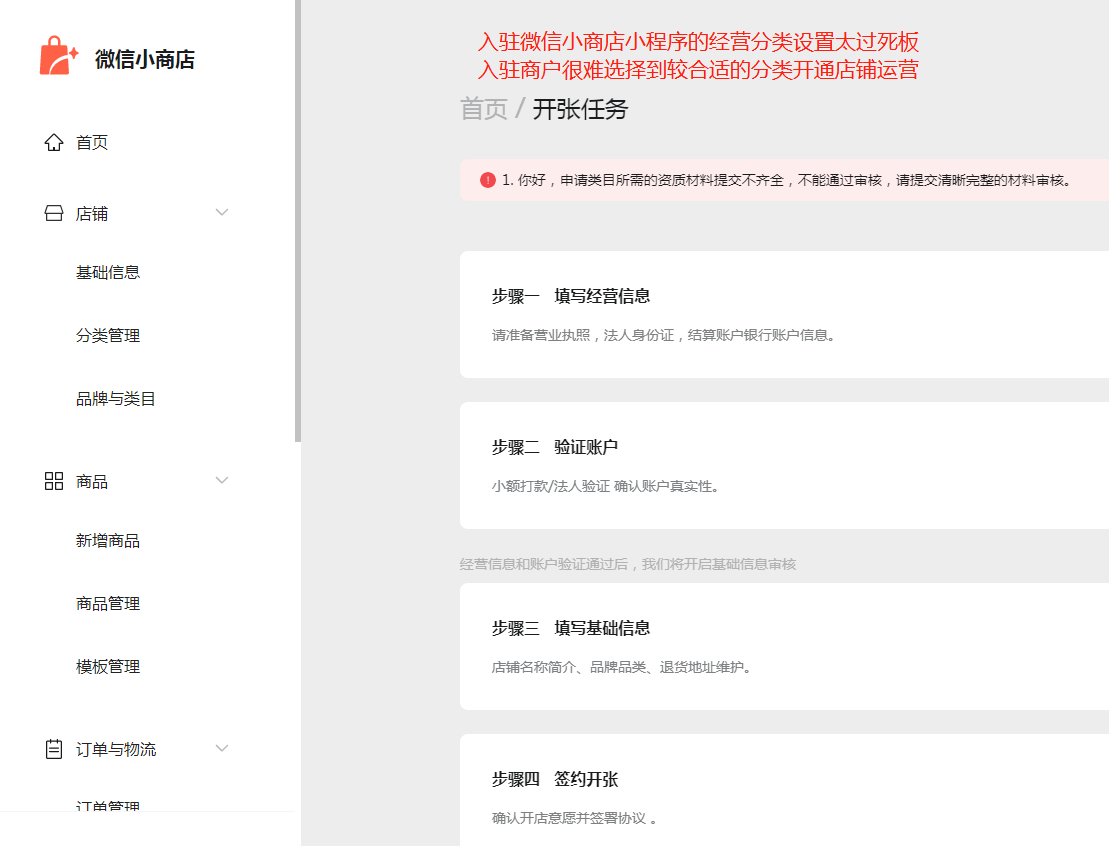This screenshot has width=1109, height=846.
Task: Click the 确认开店意愿并签署协议 text
Action: point(575,818)
